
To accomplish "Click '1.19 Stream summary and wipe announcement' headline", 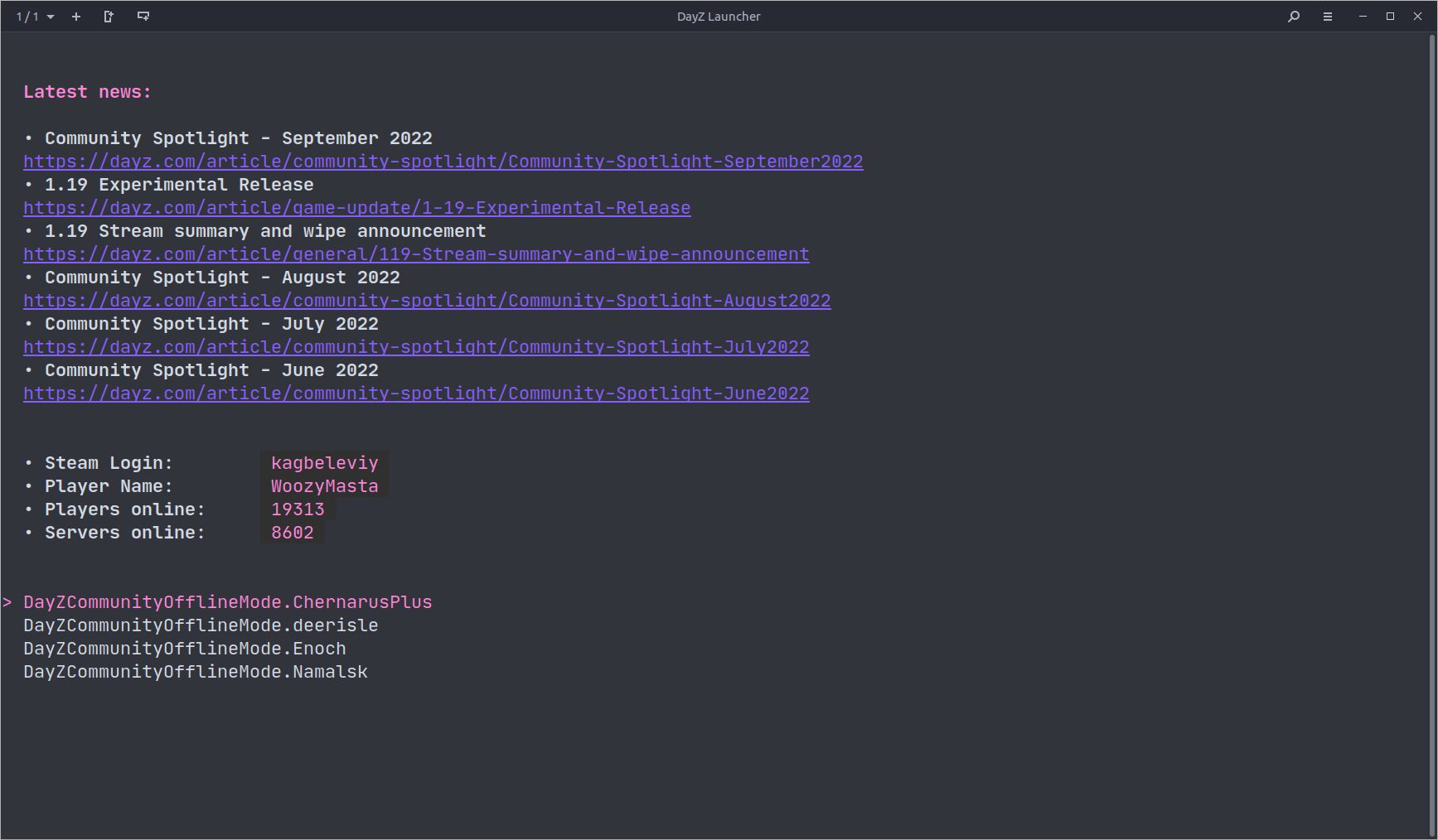I will point(265,231).
